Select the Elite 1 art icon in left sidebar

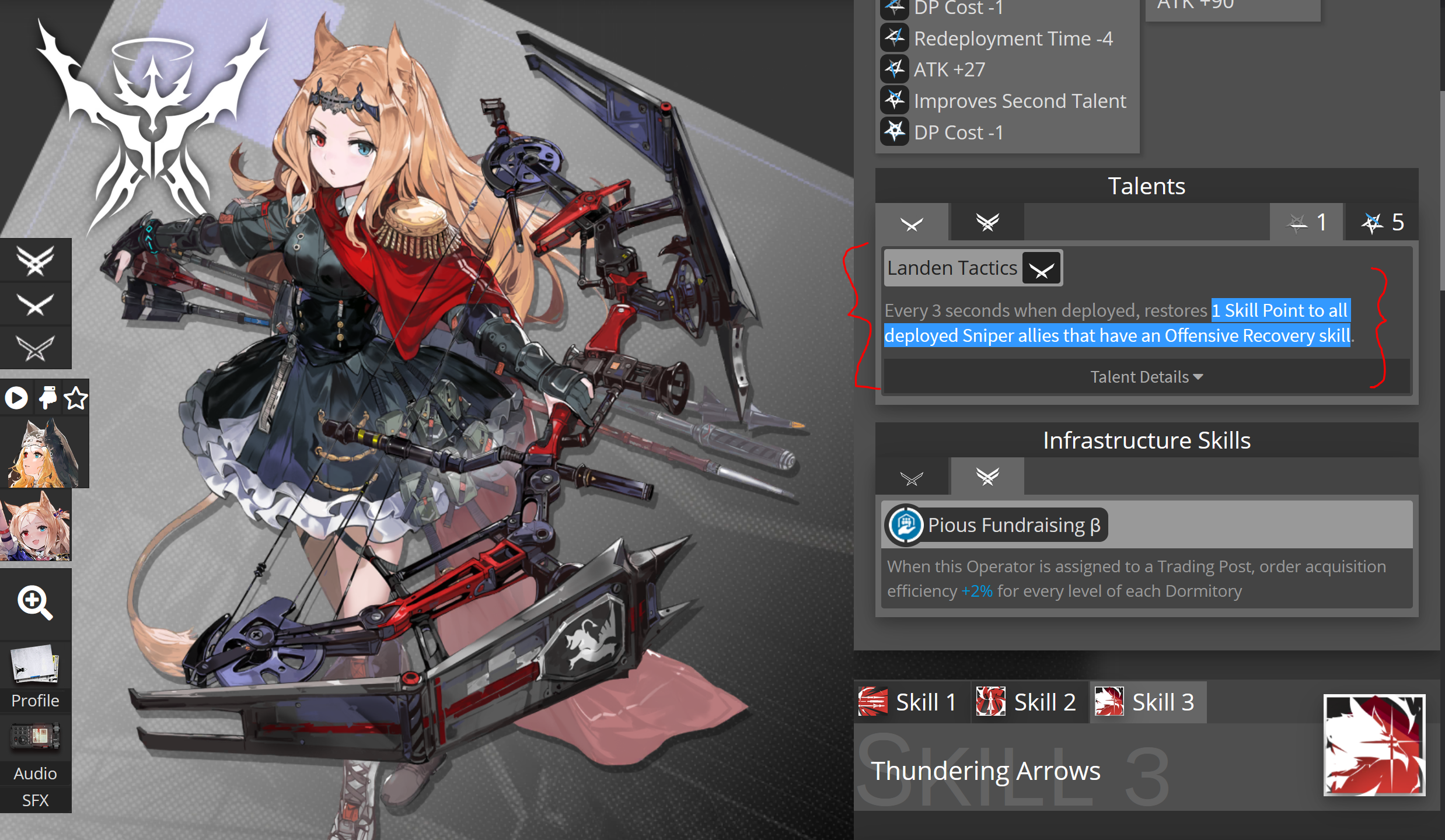point(35,304)
